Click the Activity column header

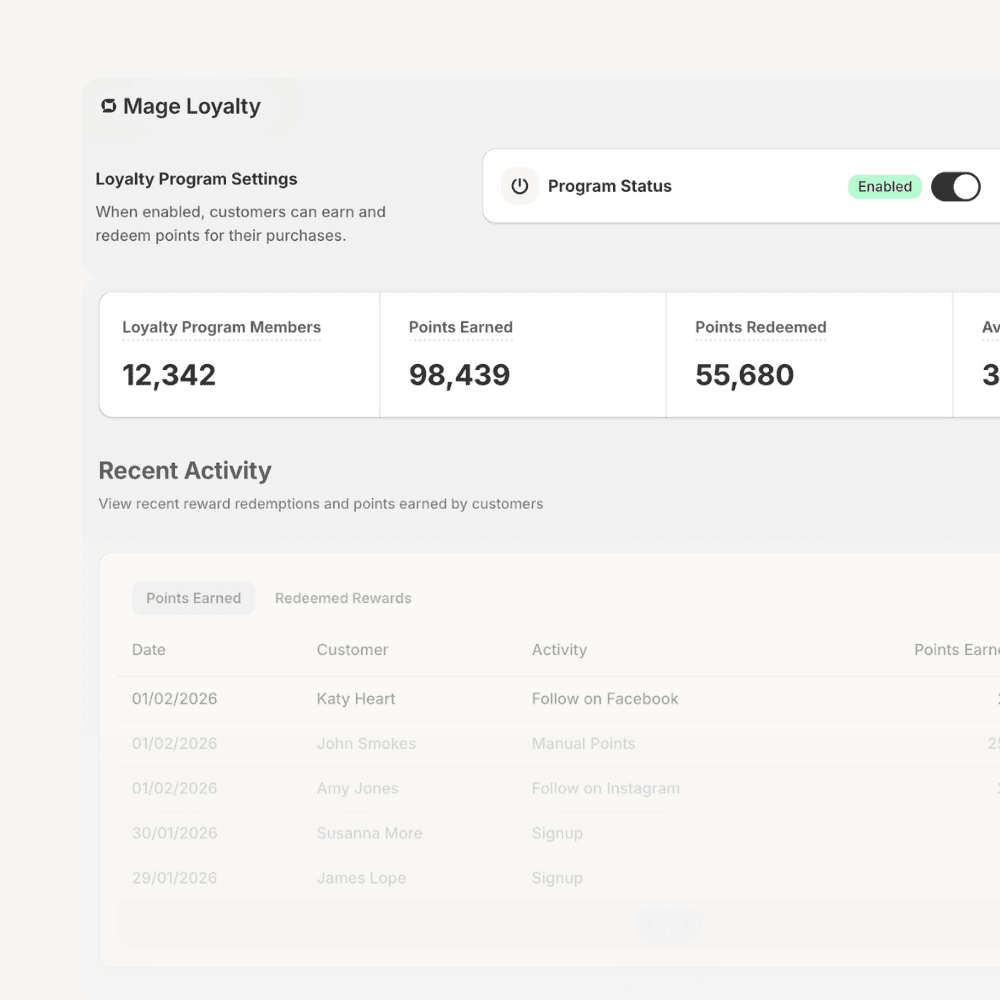(559, 650)
